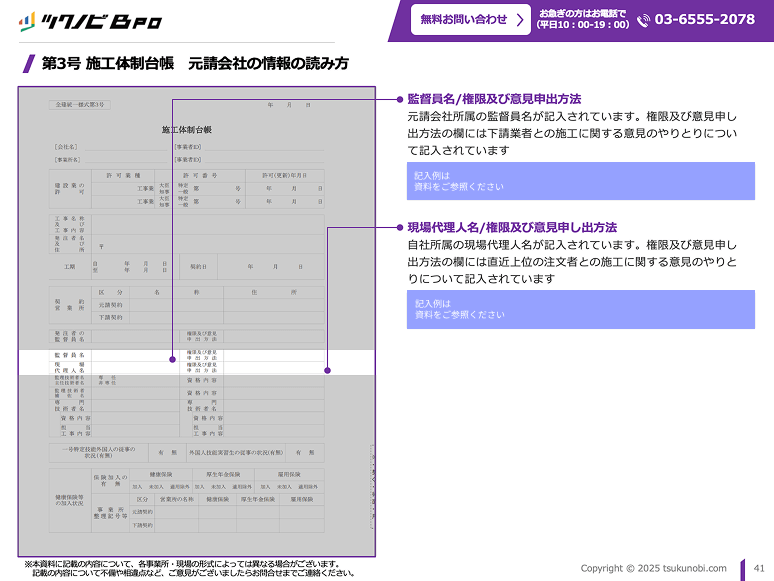Click the blue 記入例は box under 現場代理人名
Viewport: 774px width, 581px height.
[x=580, y=310]
